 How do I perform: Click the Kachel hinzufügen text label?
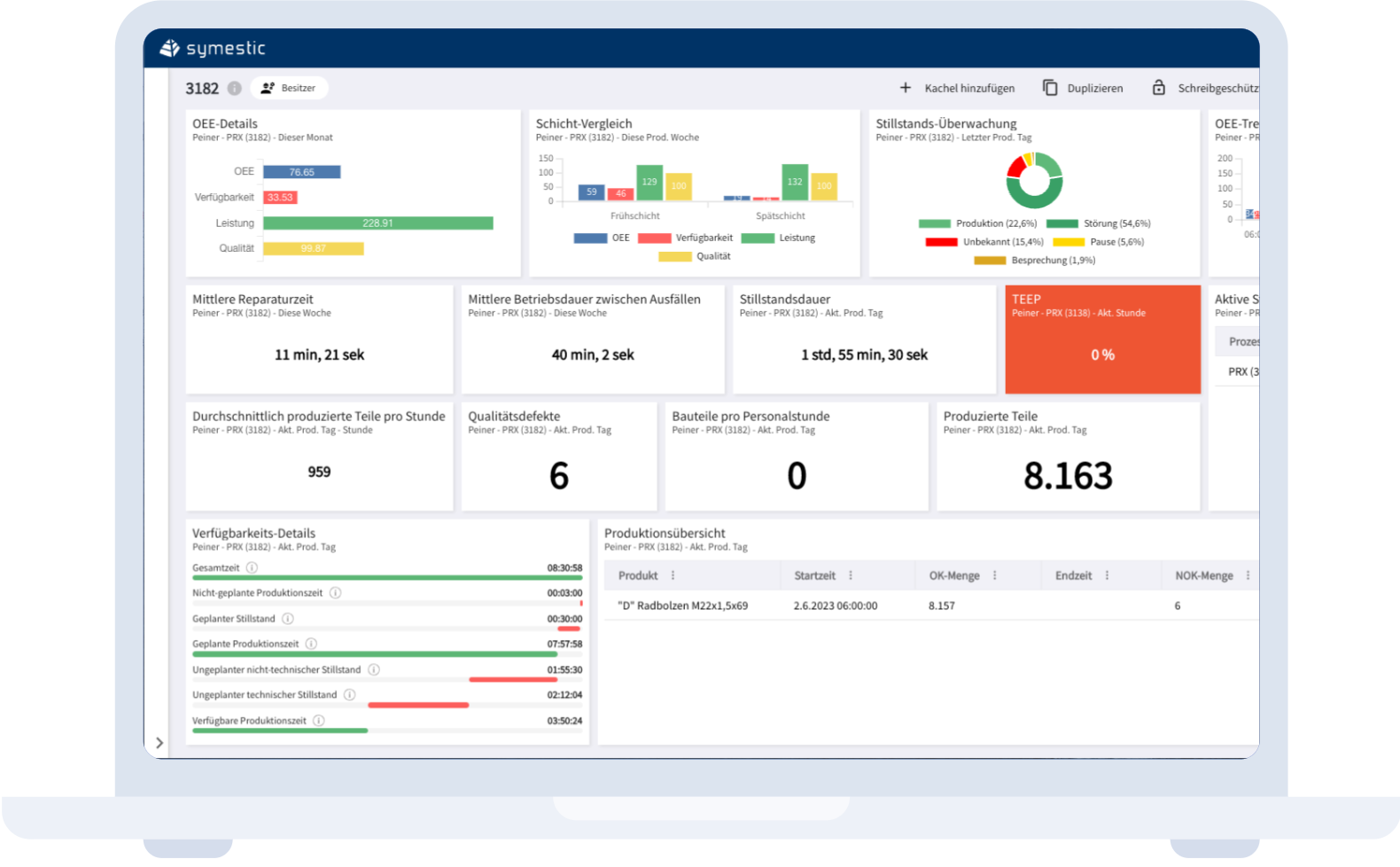[x=969, y=89]
